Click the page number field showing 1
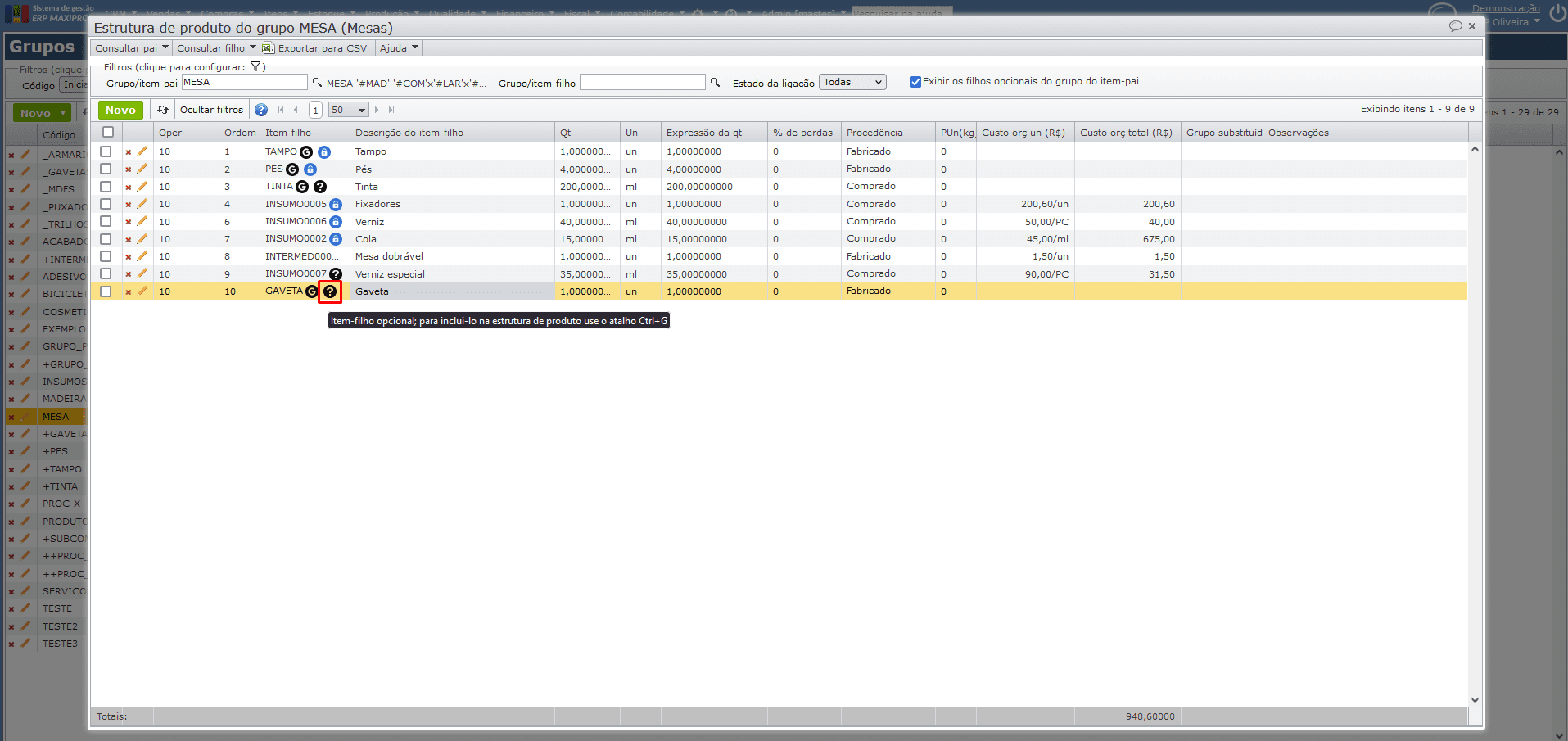 (x=315, y=110)
